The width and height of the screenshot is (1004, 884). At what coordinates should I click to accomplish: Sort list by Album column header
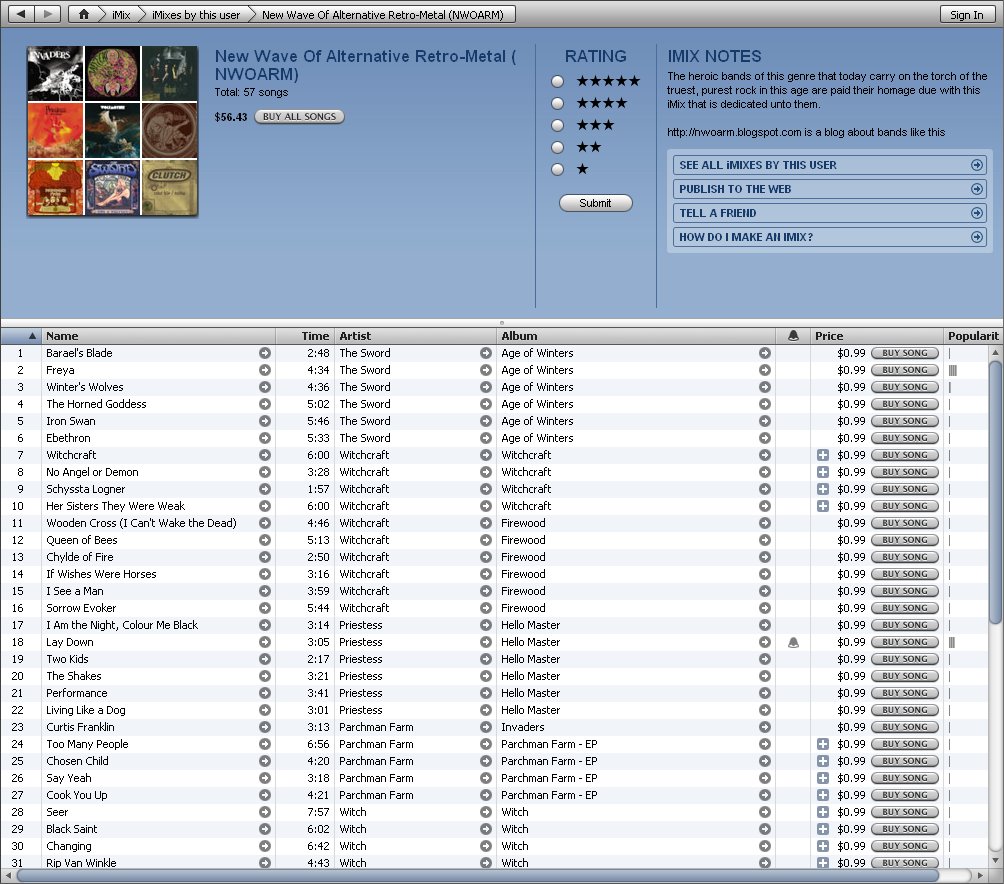636,335
